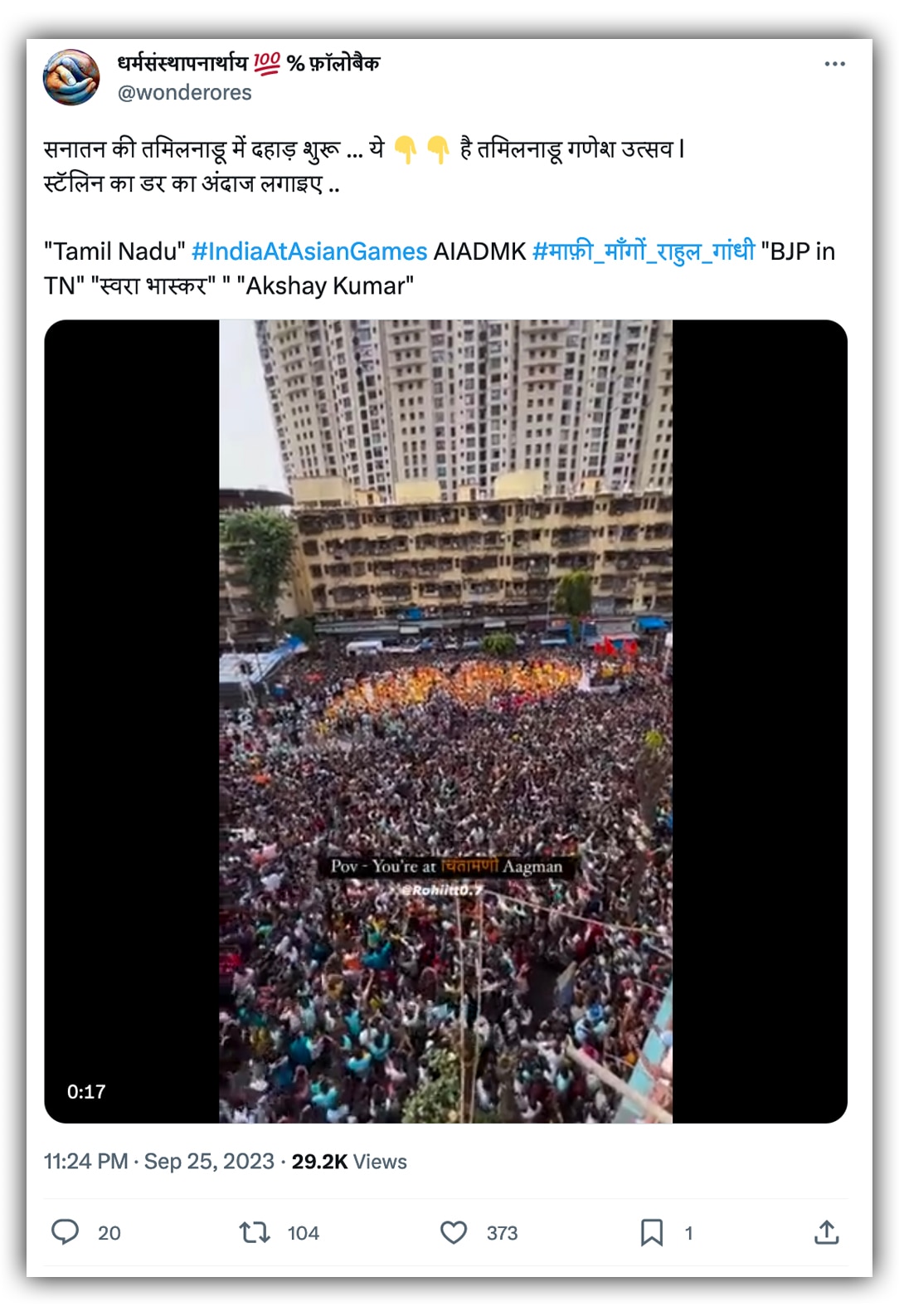
Task: Like the tweet with the heart icon
Action: click(454, 1232)
